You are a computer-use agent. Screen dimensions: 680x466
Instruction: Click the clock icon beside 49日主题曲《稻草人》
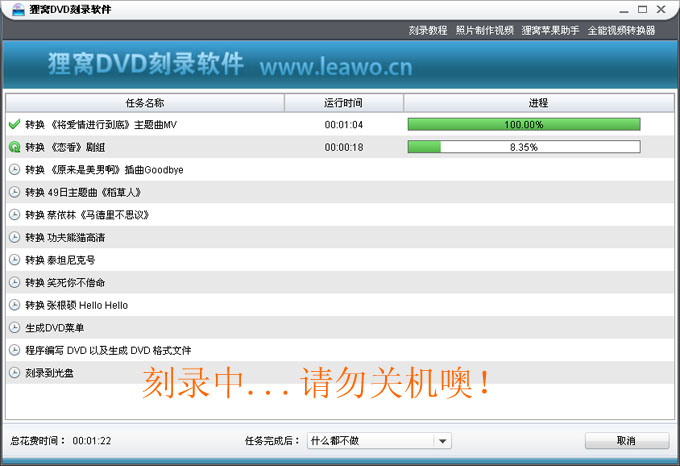(14, 192)
